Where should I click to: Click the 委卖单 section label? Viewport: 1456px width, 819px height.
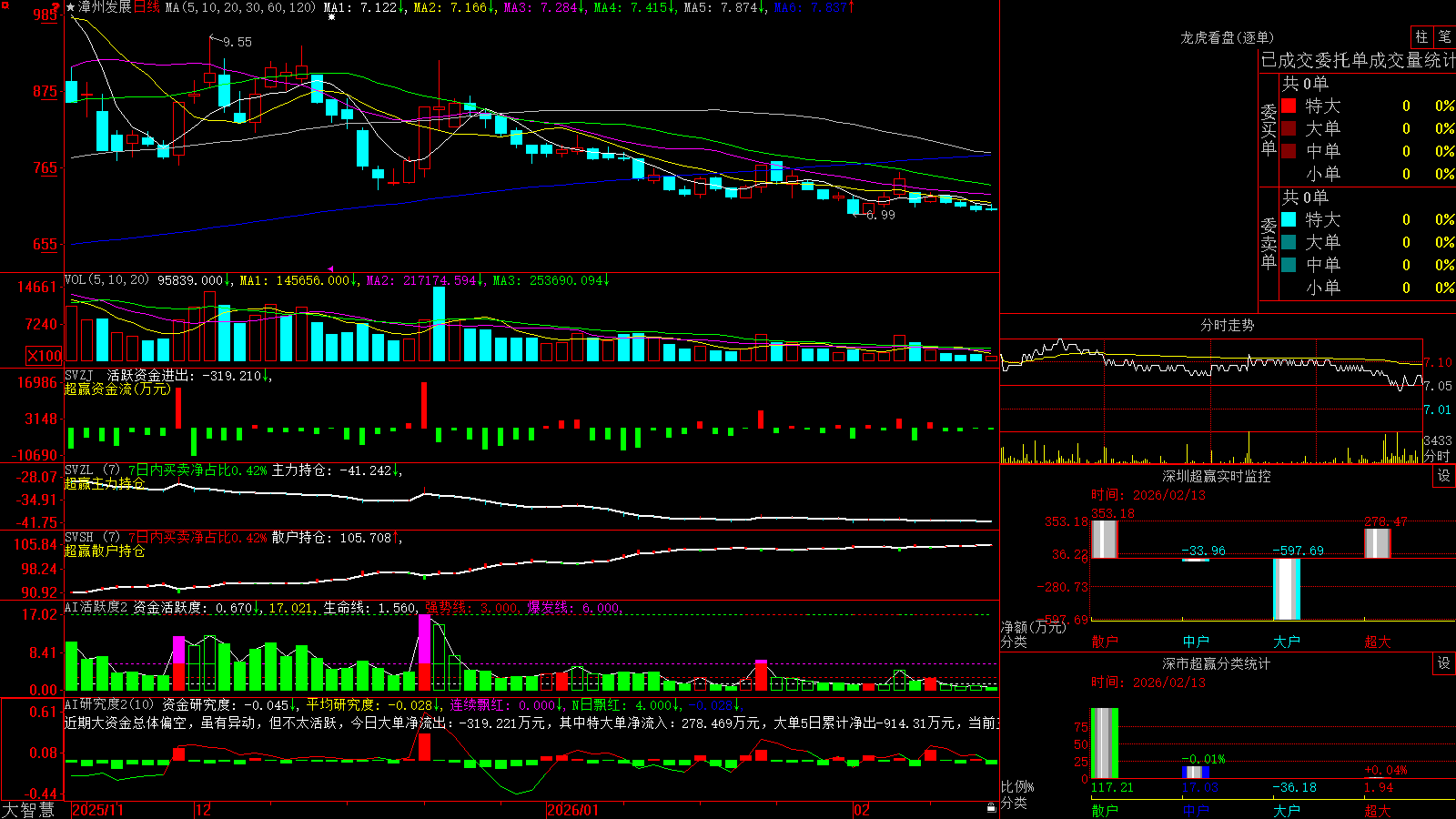tap(1269, 243)
